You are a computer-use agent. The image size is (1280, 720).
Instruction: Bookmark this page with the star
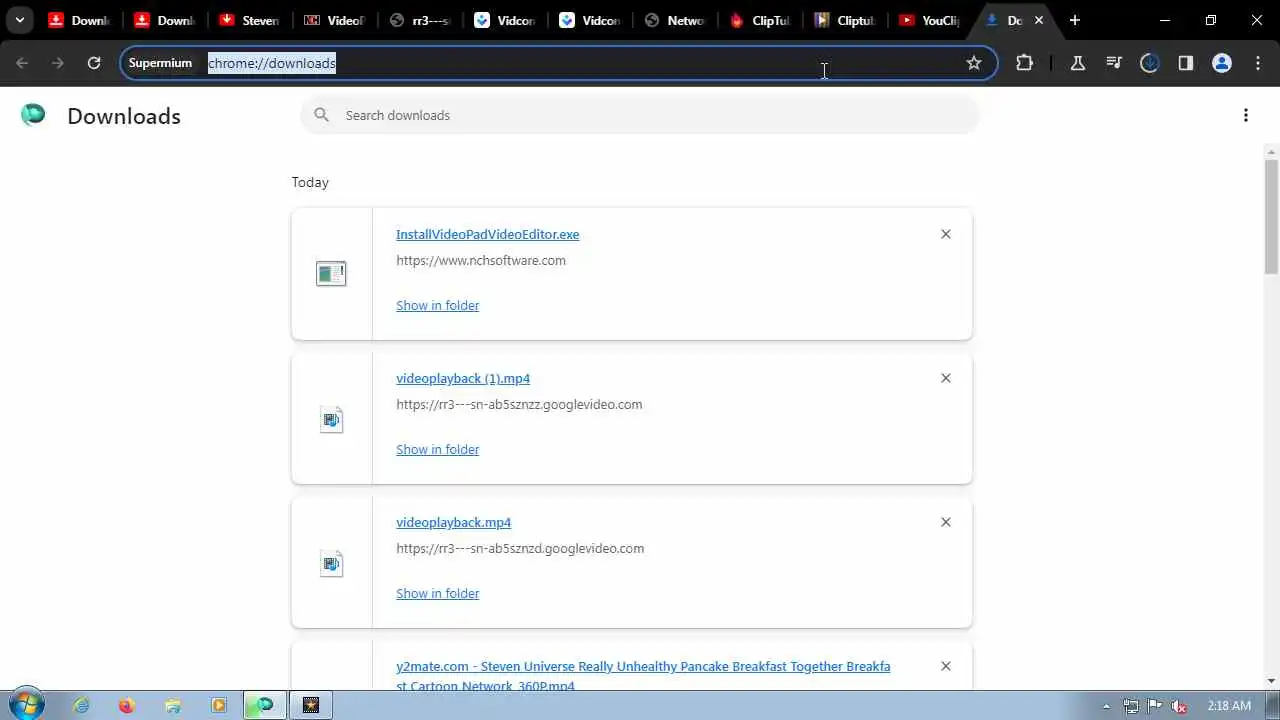click(x=974, y=63)
